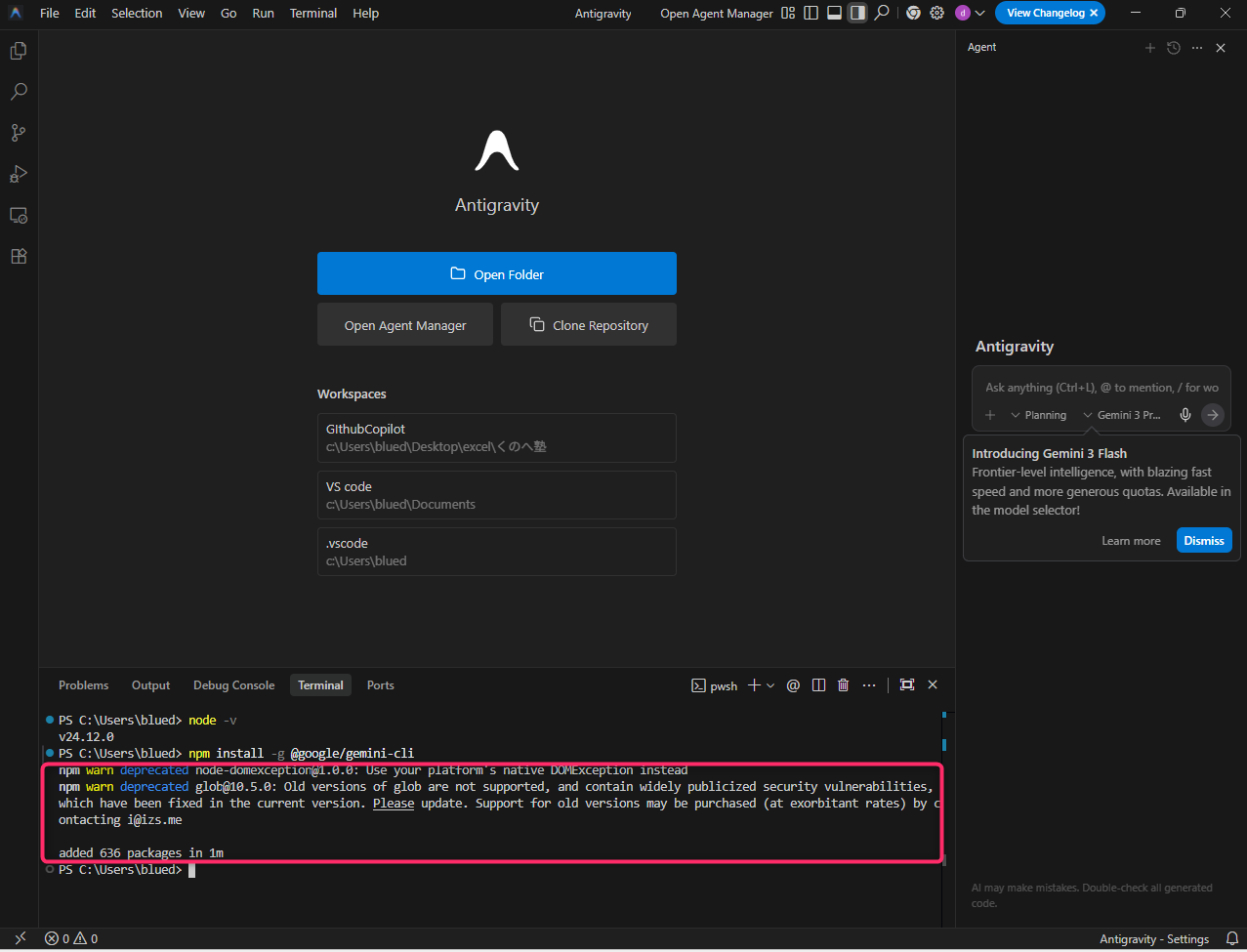Image resolution: width=1247 pixels, height=952 pixels.
Task: Open the Source Control view
Action: point(18,133)
